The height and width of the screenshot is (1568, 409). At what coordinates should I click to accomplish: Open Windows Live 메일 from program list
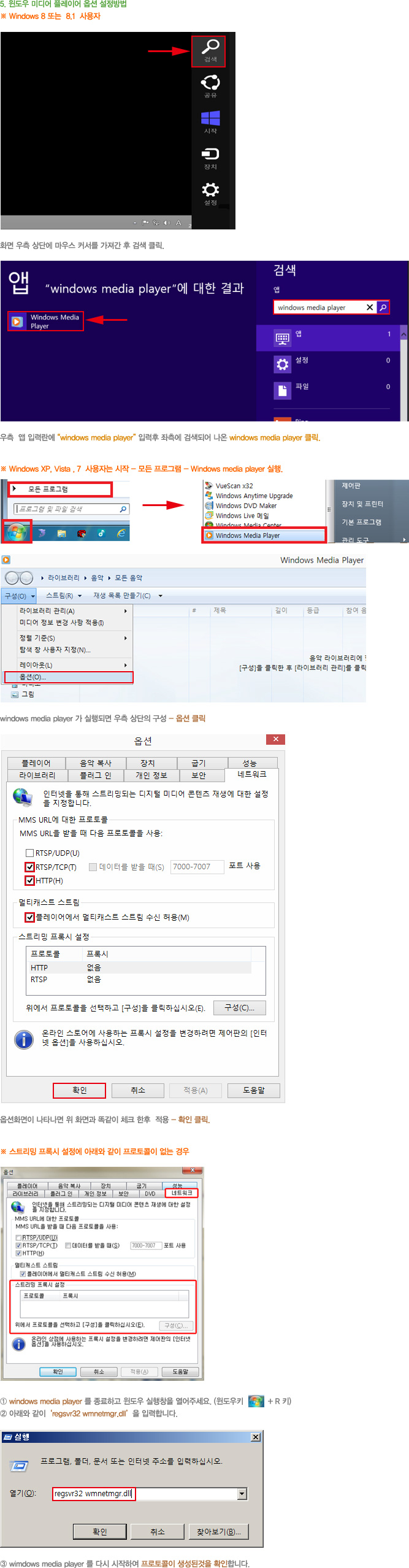pos(237,515)
